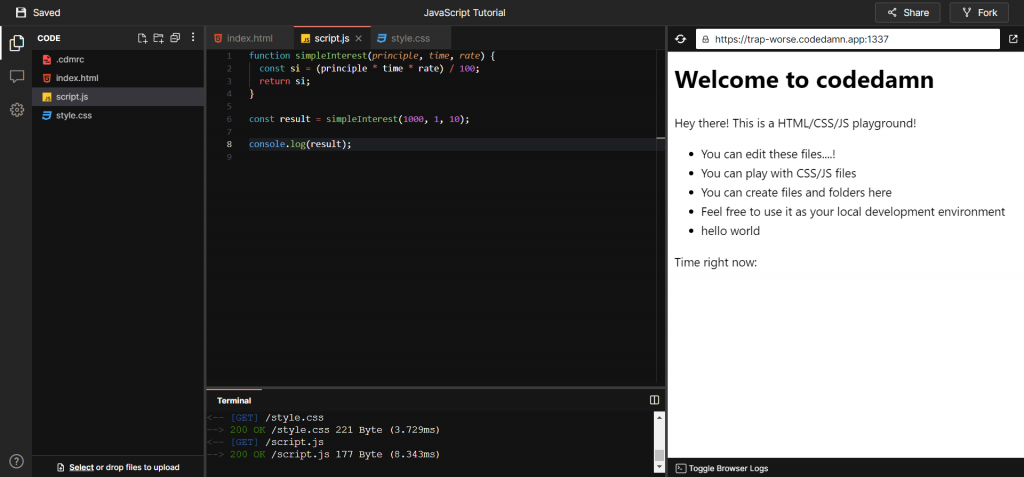This screenshot has height=477, width=1024.
Task: Click the Saved disk icon
Action: click(x=21, y=12)
